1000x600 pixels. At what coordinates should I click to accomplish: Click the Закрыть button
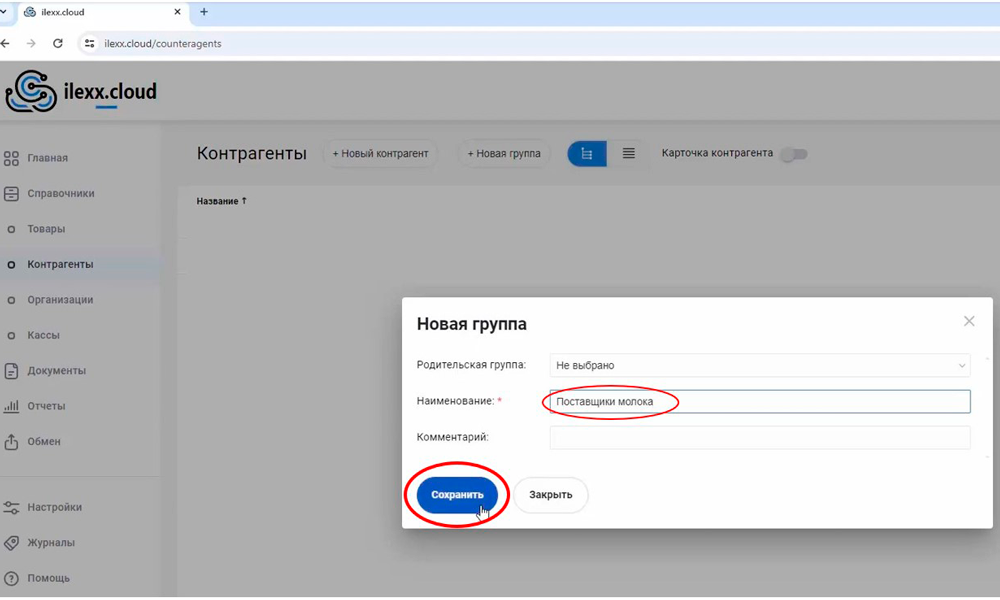[551, 495]
